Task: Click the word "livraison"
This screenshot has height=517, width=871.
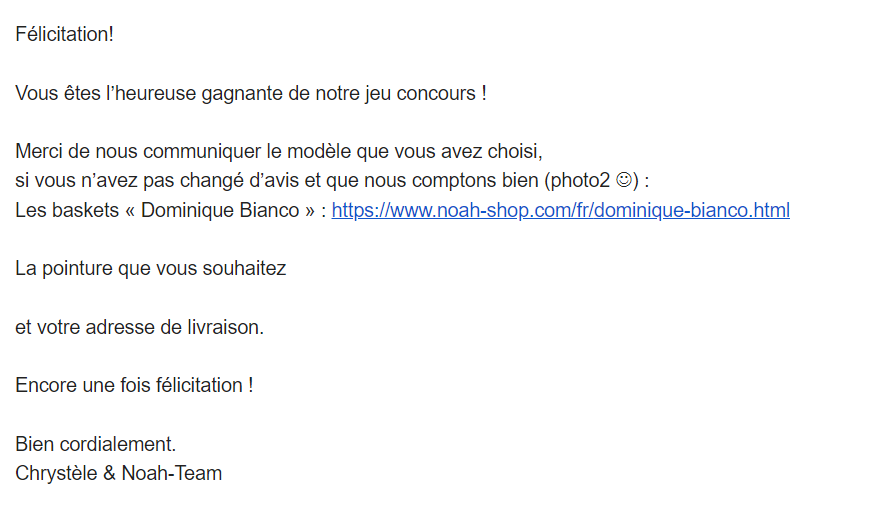Action: [225, 327]
